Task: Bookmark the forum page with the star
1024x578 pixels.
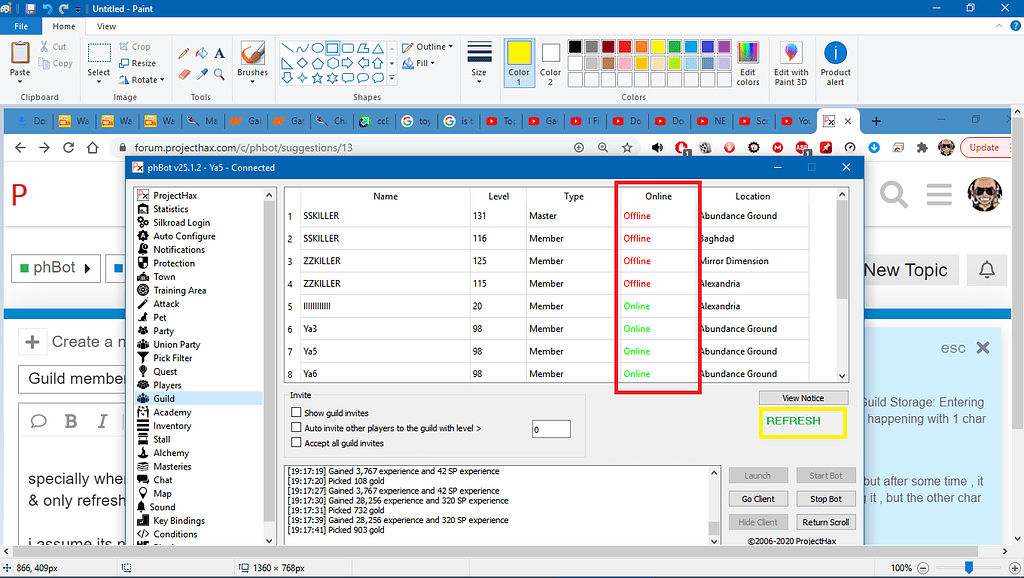Action: pyautogui.click(x=627, y=148)
